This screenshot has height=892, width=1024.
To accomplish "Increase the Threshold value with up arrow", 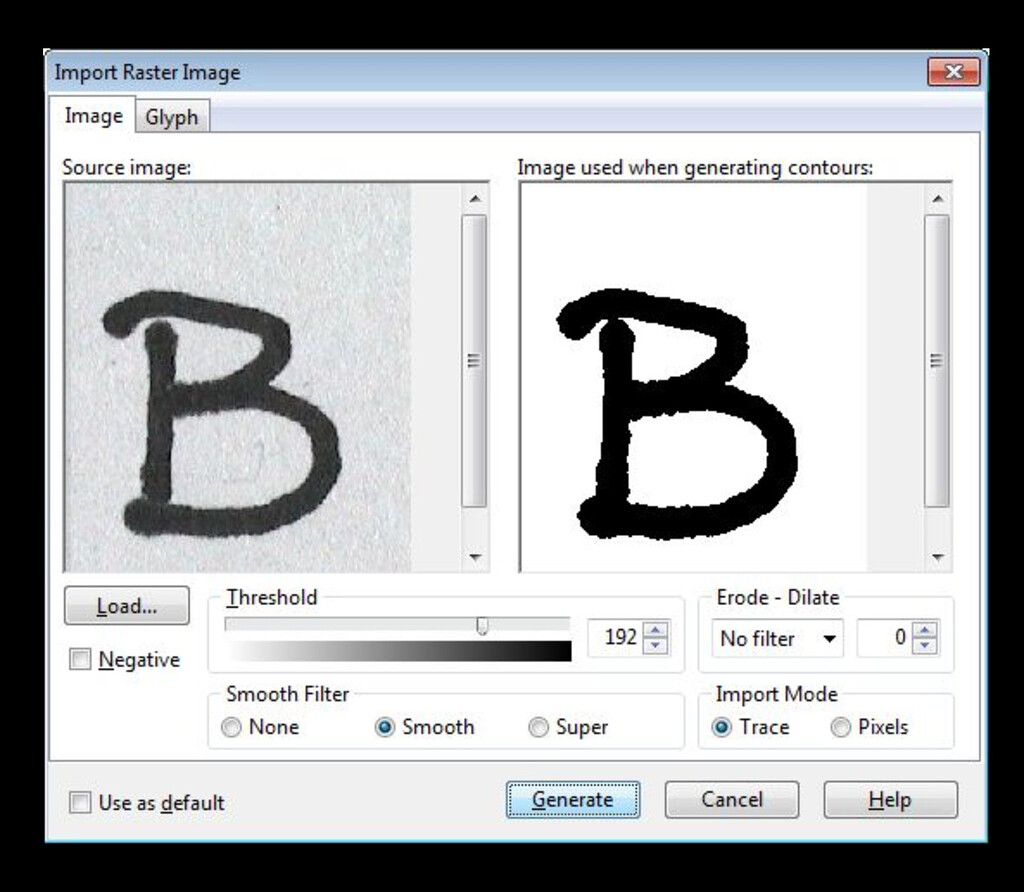I will pyautogui.click(x=655, y=630).
